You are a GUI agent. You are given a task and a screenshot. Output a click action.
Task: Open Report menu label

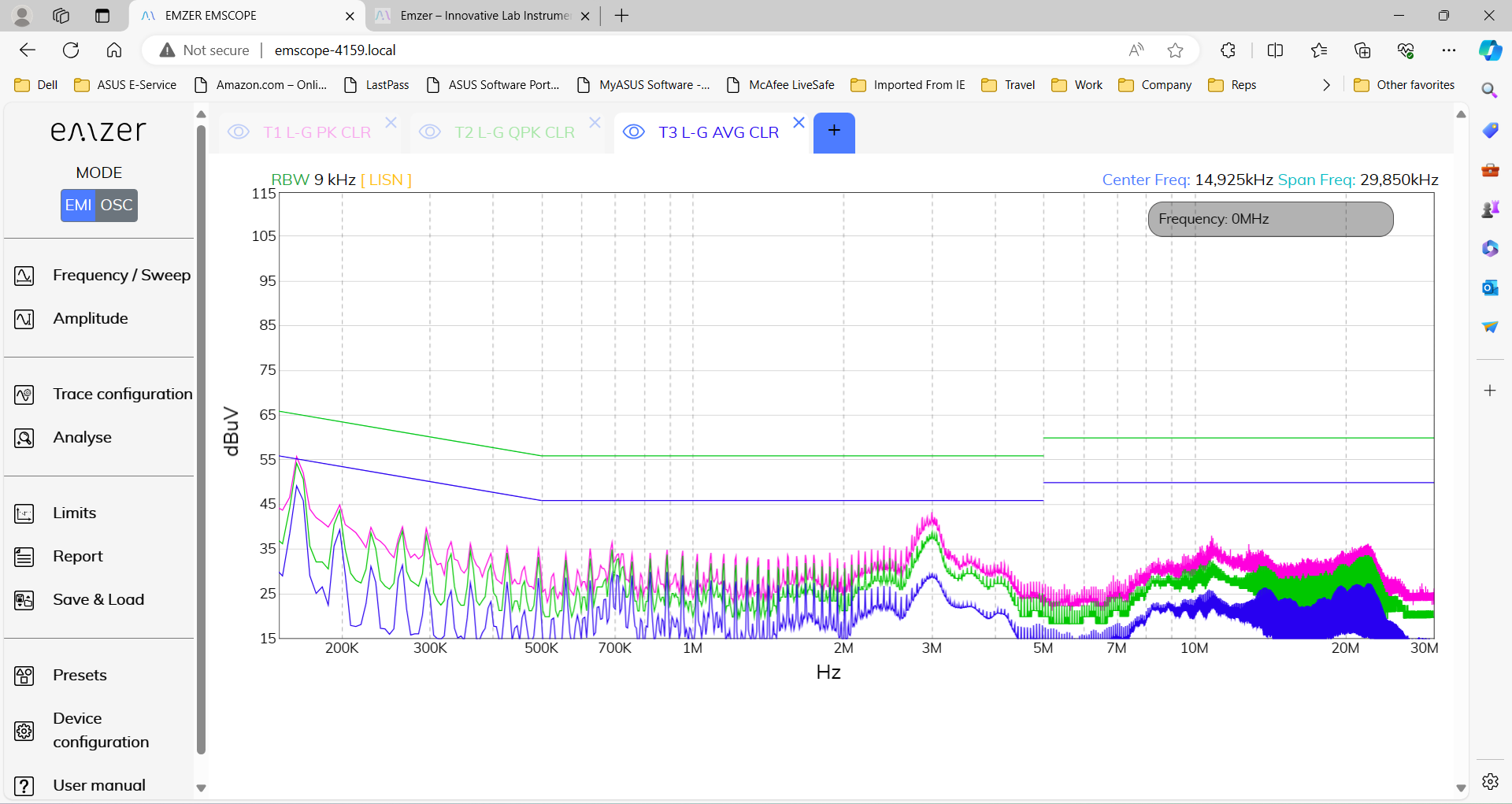tap(77, 557)
